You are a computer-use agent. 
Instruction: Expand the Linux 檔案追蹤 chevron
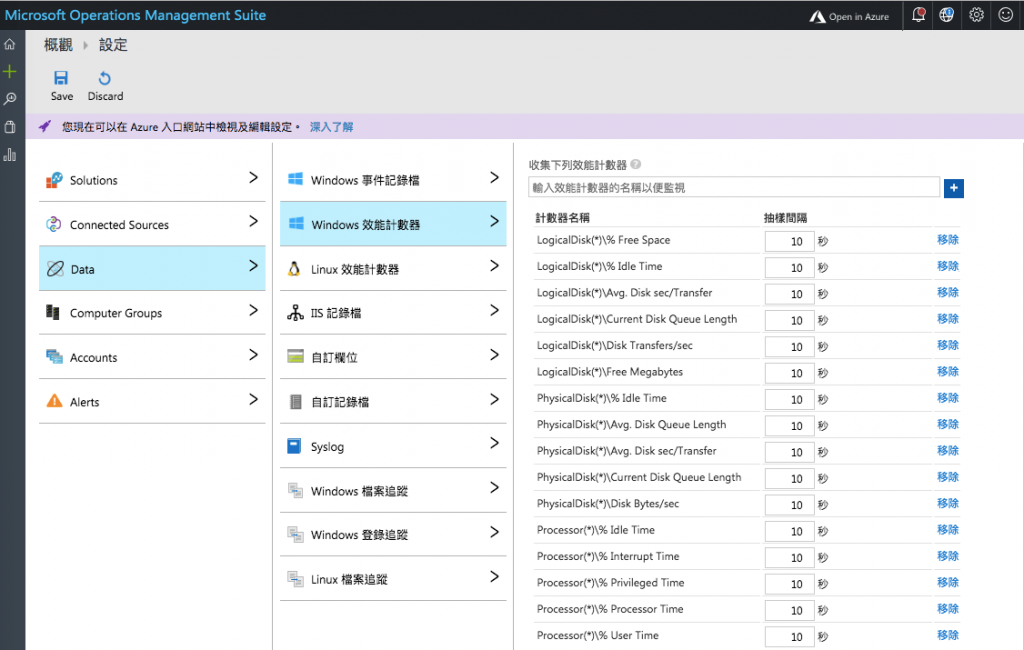[494, 577]
